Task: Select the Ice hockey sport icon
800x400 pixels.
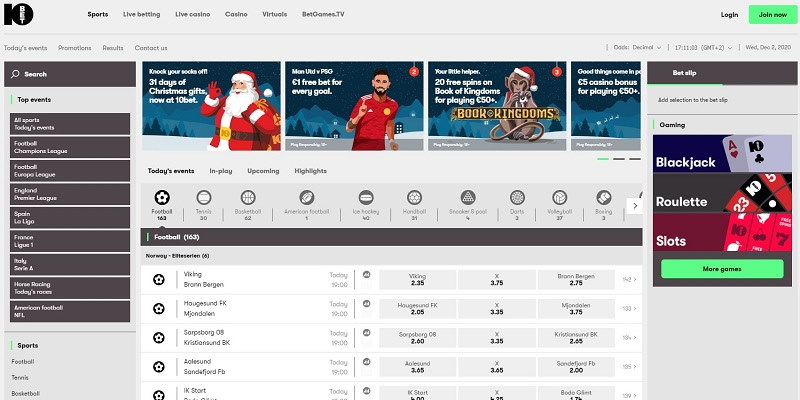Action: coord(366,197)
